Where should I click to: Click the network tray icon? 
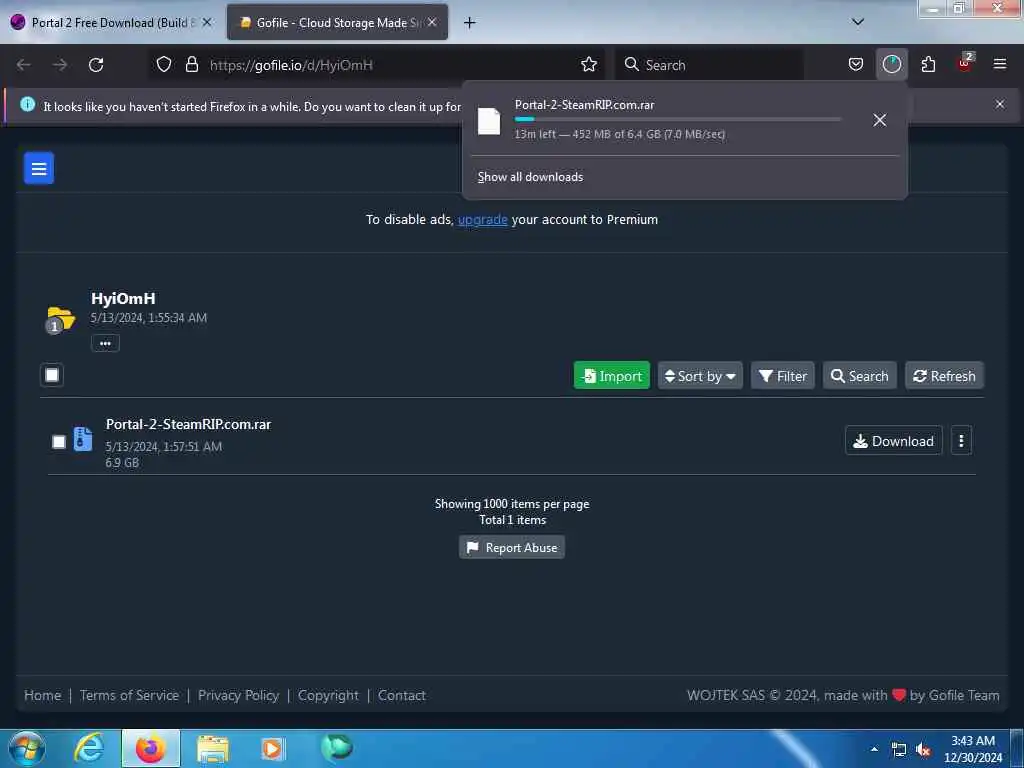point(899,749)
